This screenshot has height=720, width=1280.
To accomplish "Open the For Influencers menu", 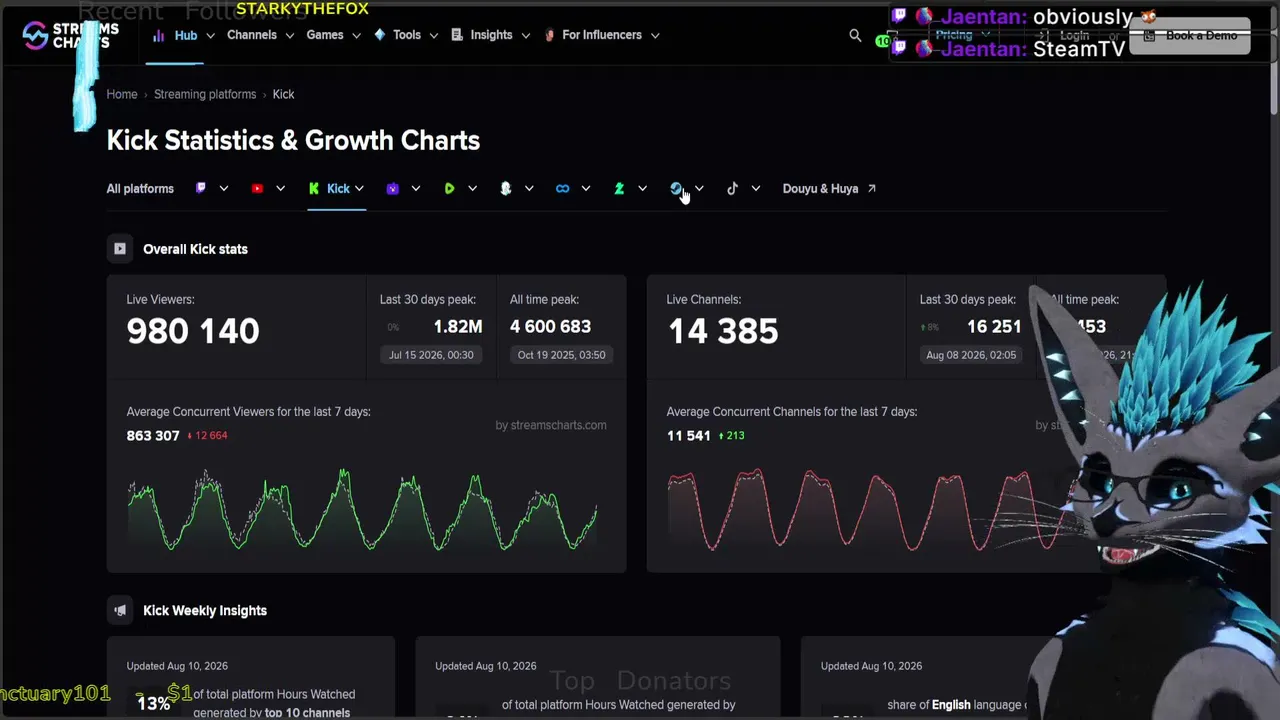I will point(602,35).
